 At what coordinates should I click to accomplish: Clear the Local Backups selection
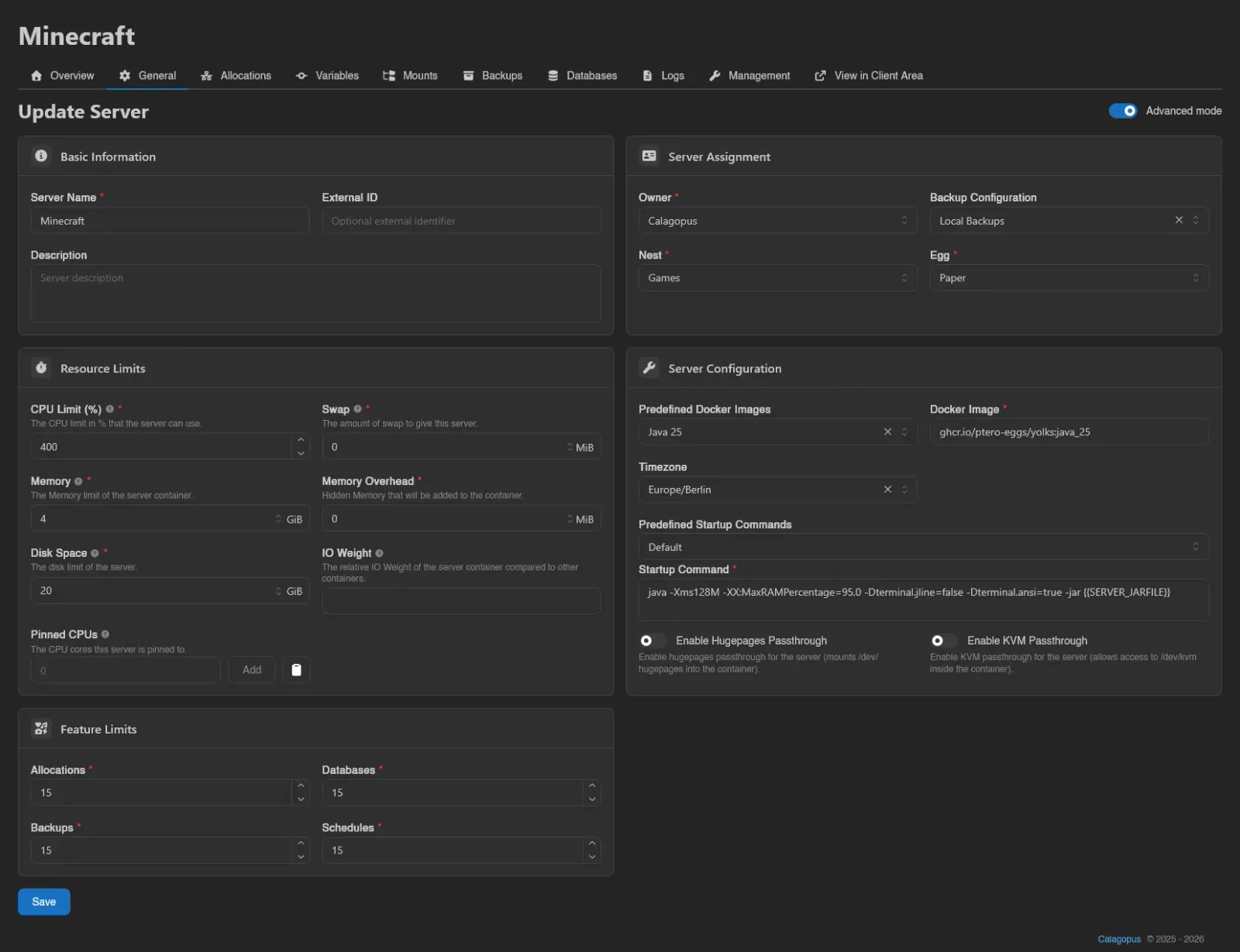1179,220
